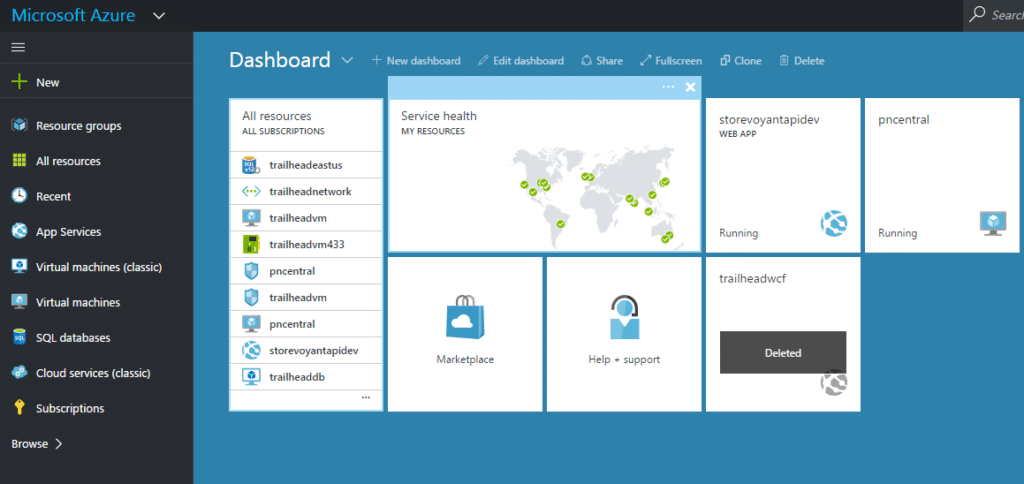Image resolution: width=1024 pixels, height=484 pixels.
Task: Click the All resources tile heading
Action: tap(277, 116)
